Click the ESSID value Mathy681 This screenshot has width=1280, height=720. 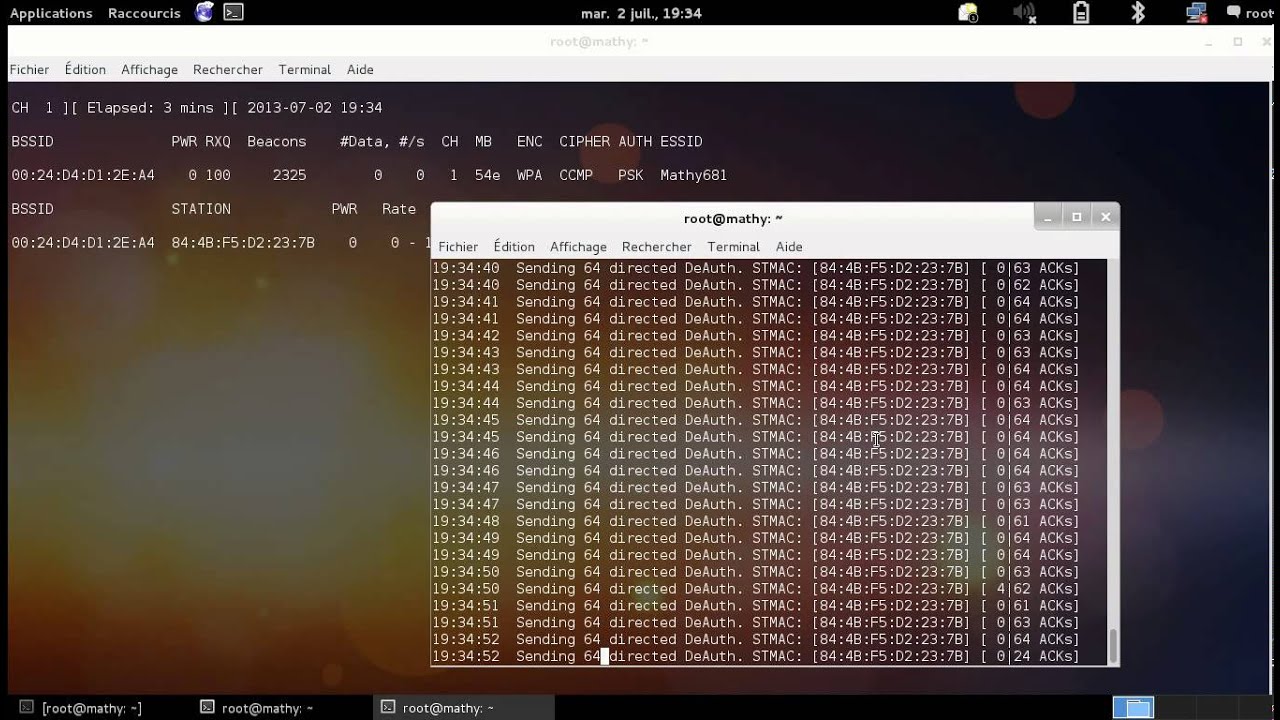(693, 175)
